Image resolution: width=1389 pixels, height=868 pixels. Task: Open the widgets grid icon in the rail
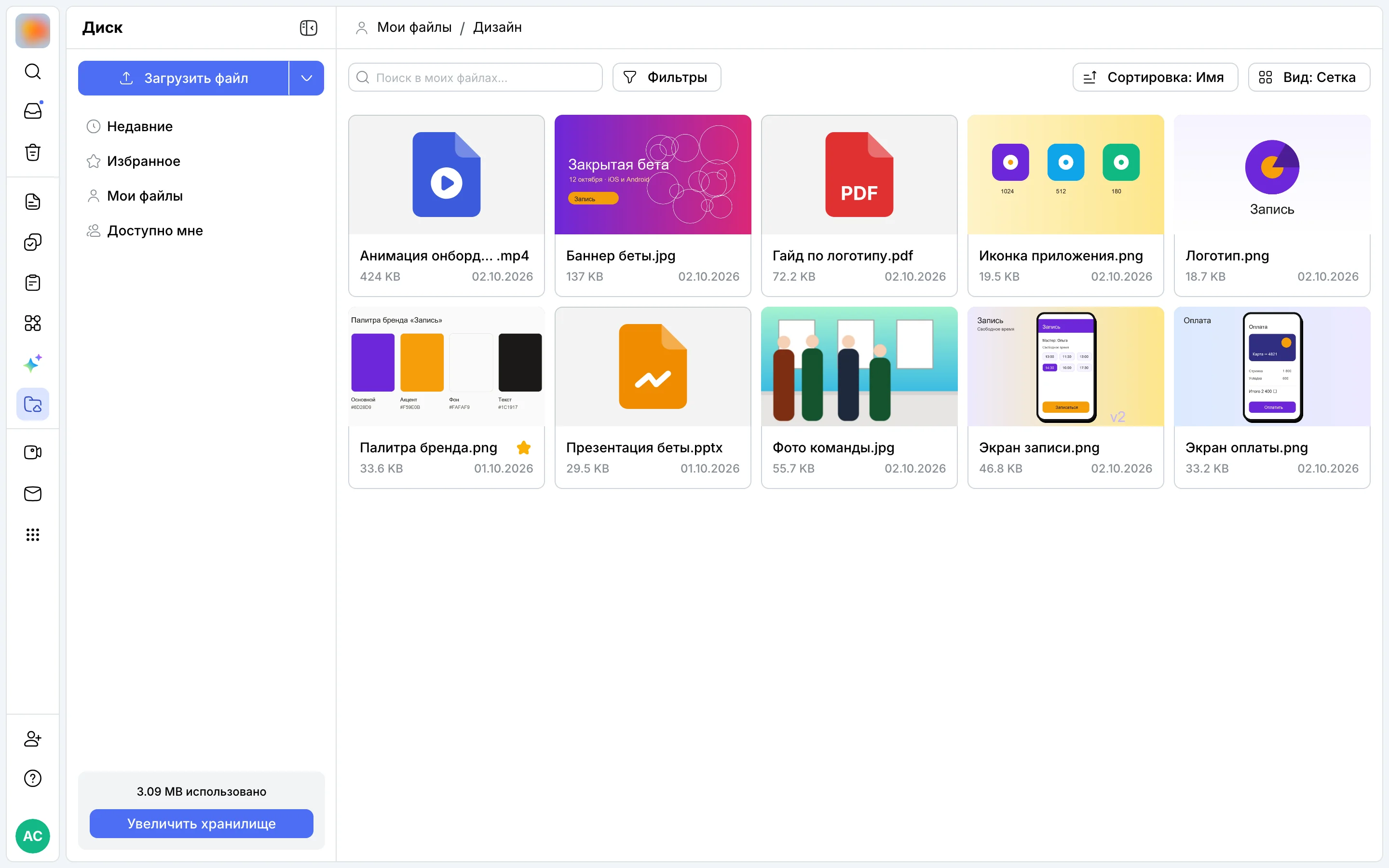click(33, 323)
